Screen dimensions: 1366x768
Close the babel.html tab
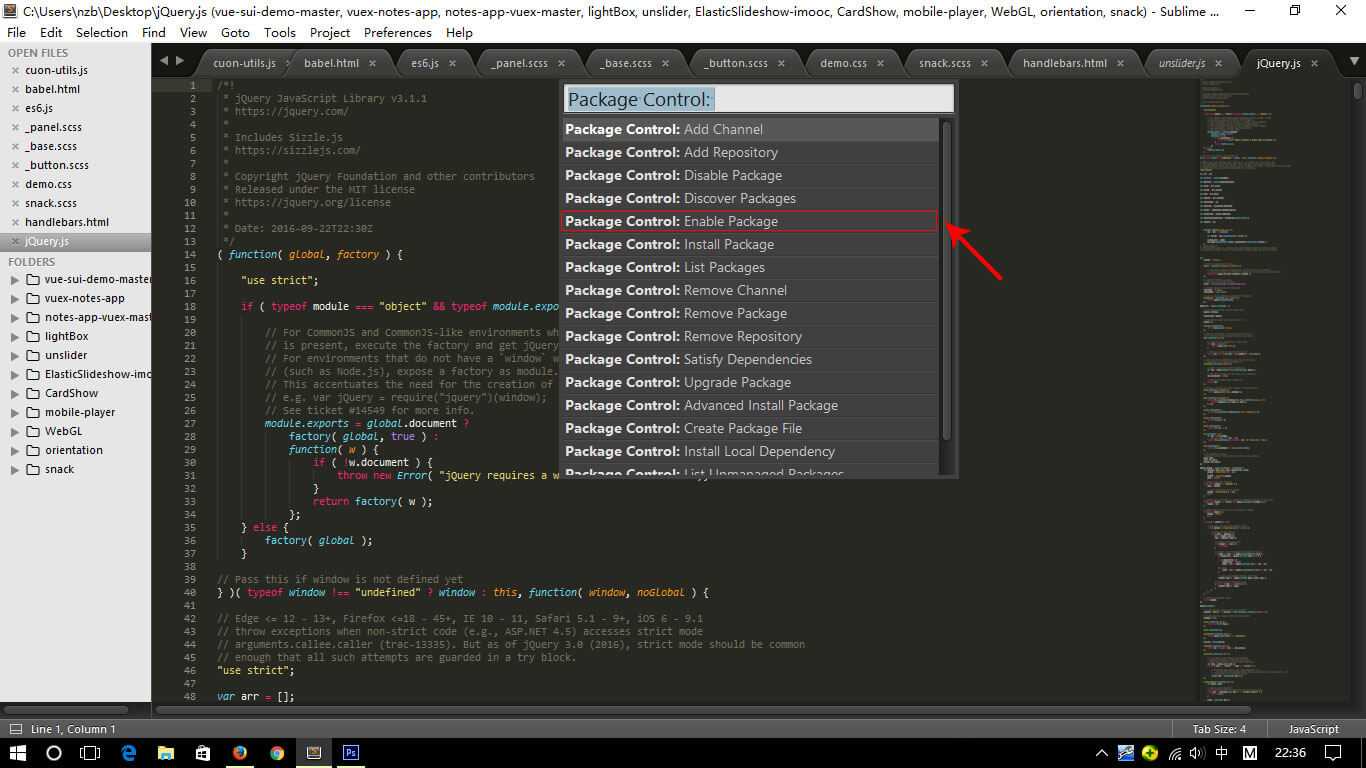point(373,63)
